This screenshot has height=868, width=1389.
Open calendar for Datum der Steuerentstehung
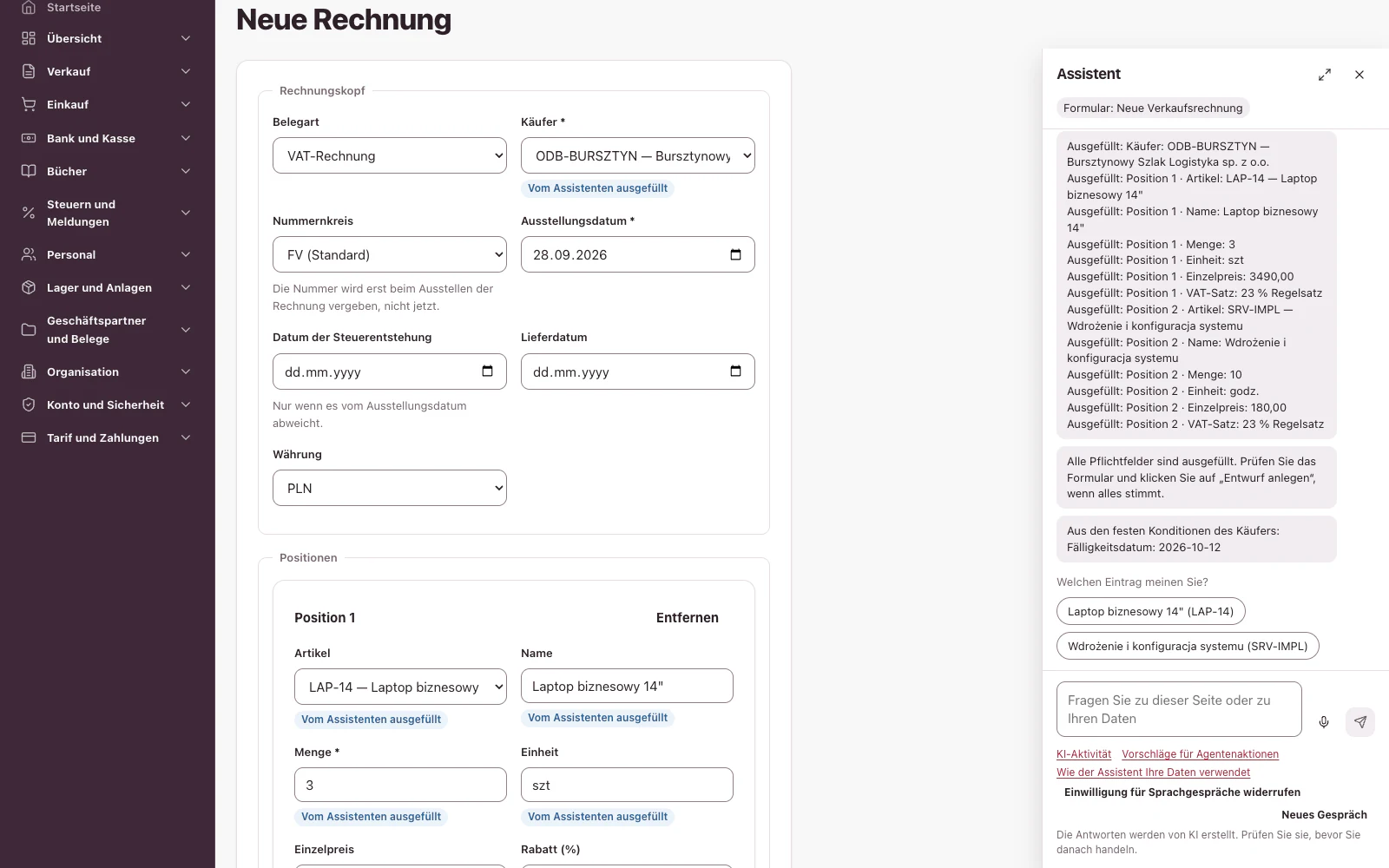coord(487,372)
